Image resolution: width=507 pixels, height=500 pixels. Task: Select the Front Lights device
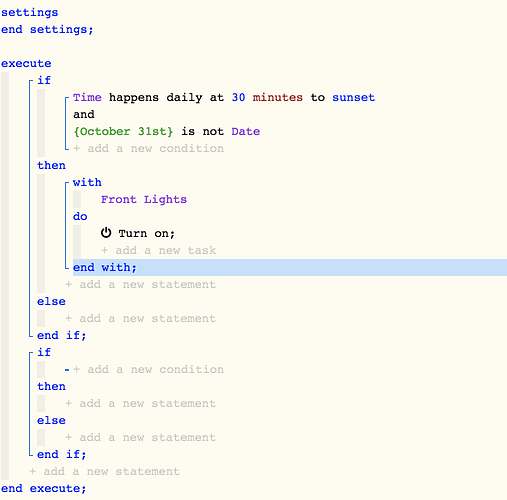(144, 199)
